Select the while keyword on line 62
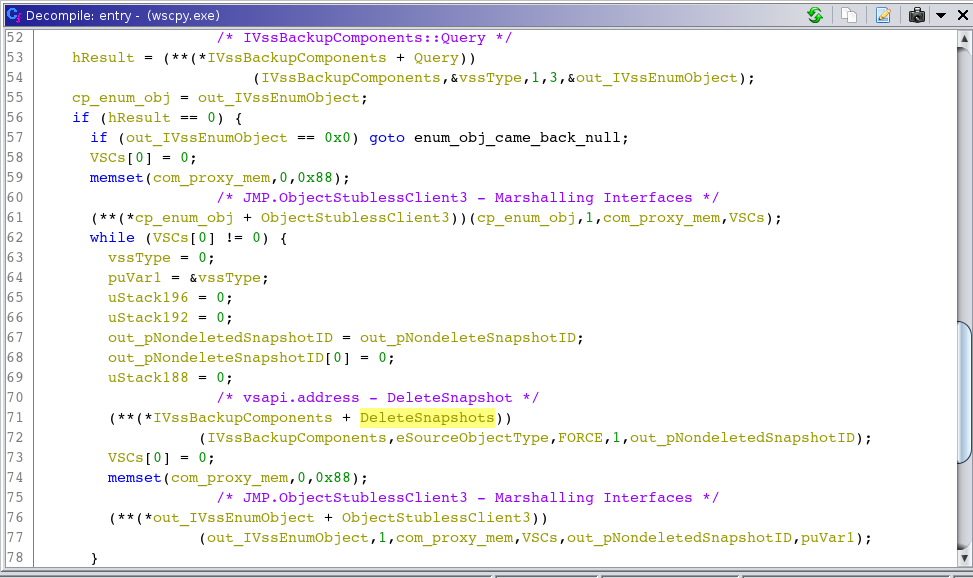Screen dimensions: 973x578 [112, 238]
